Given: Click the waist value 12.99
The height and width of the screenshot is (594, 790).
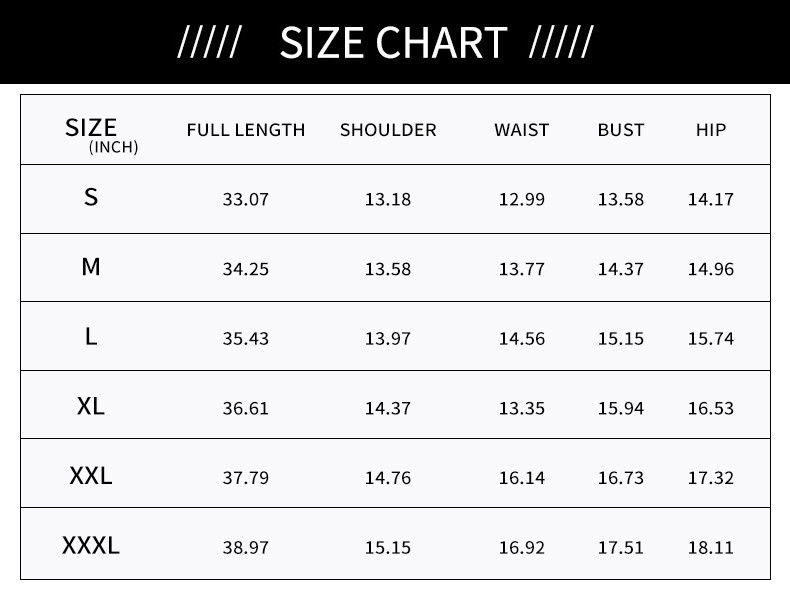Looking at the screenshot, I should click(521, 199).
